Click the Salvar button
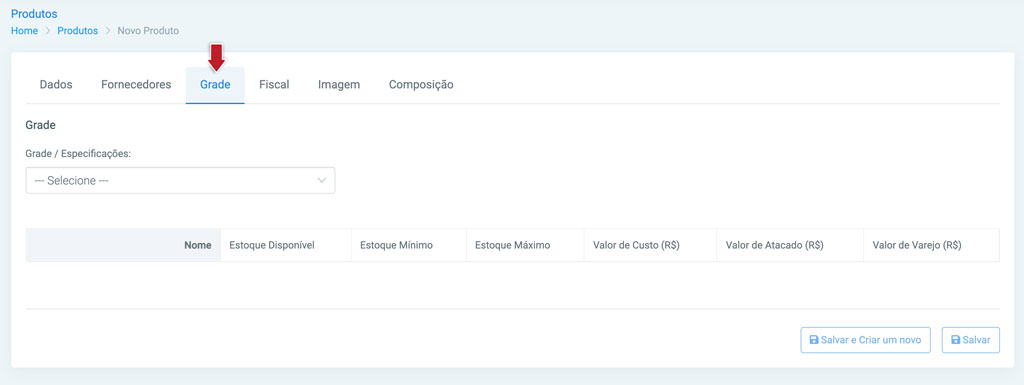1024x385 pixels. (x=970, y=340)
